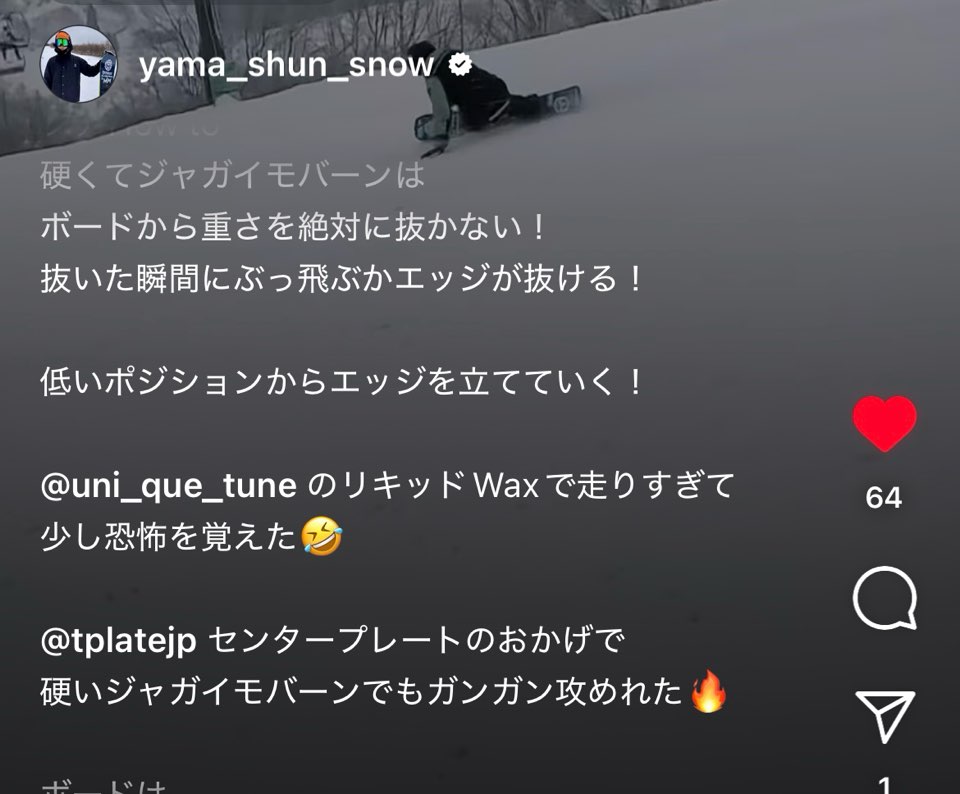The image size is (960, 794).
Task: Tap caption line ボードから重さを絶対に抜かない
Action: click(x=293, y=227)
